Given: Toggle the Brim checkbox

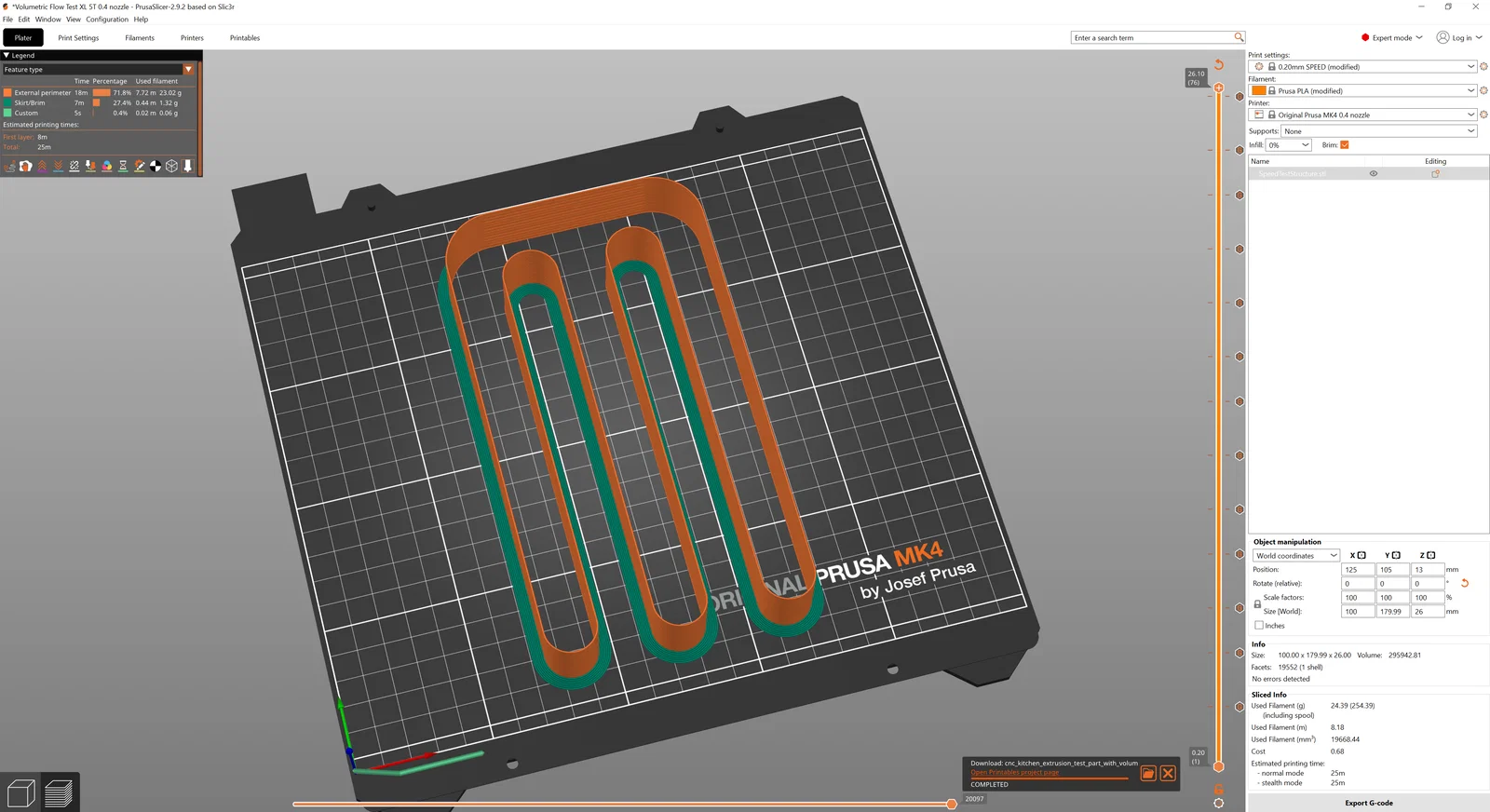Looking at the screenshot, I should point(1345,145).
